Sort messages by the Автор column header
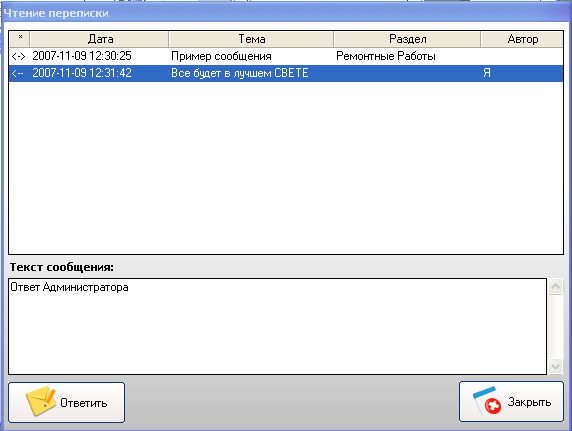Image resolution: width=572 pixels, height=431 pixels. [522, 39]
